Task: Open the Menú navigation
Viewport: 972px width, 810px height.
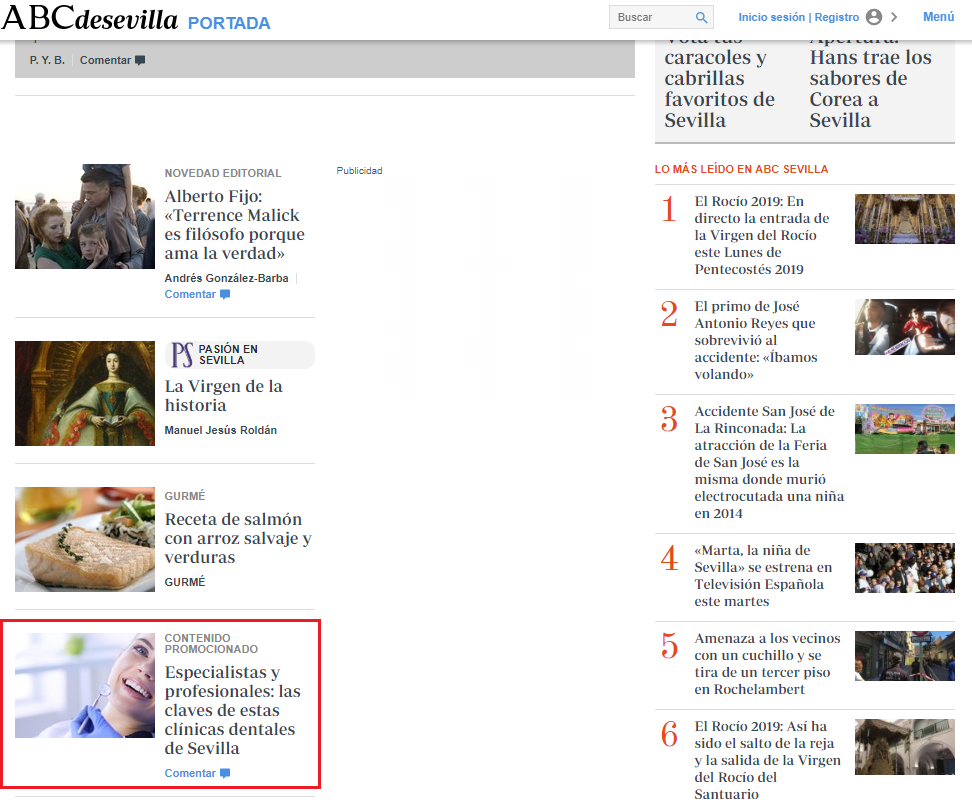Action: pos(939,17)
